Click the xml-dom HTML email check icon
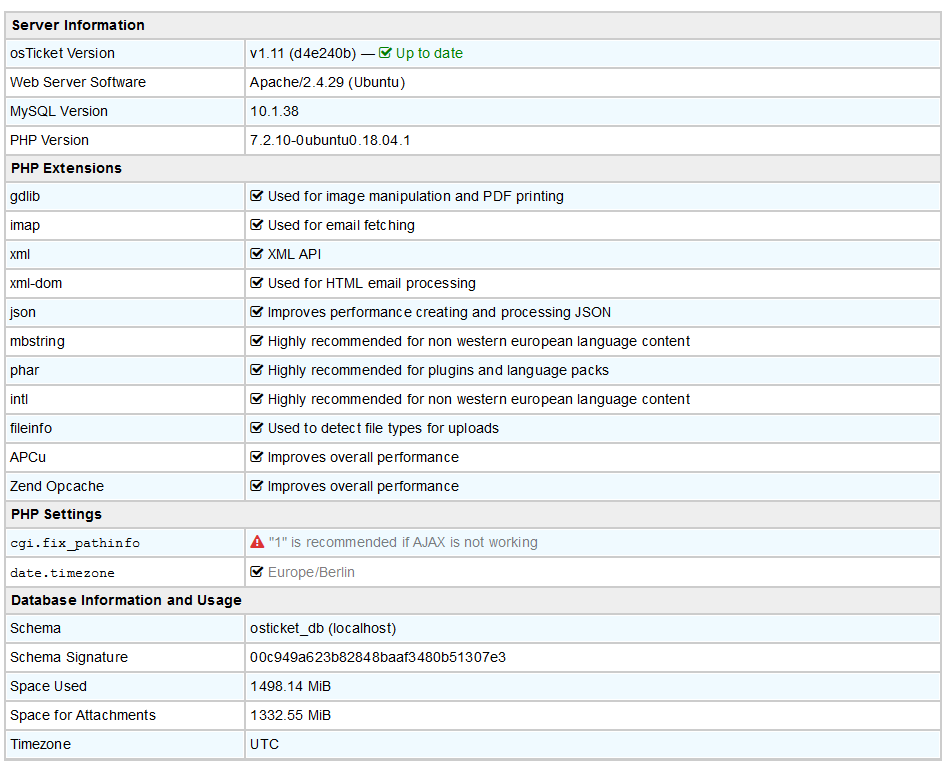This screenshot has height=769, width=949. coord(257,284)
